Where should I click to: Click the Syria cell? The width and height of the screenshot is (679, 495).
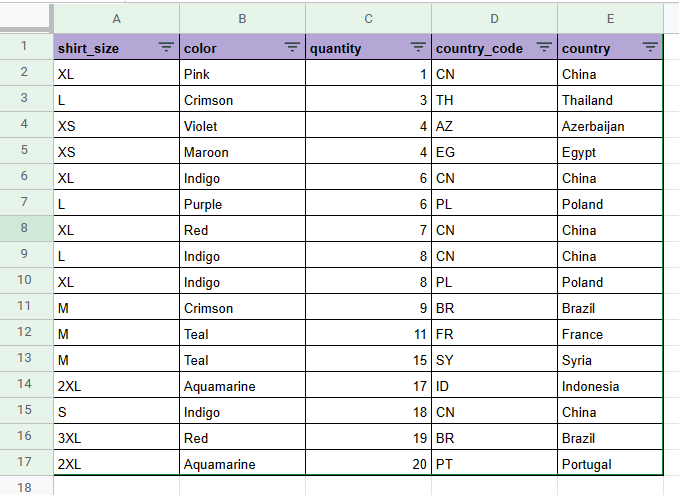tap(610, 359)
